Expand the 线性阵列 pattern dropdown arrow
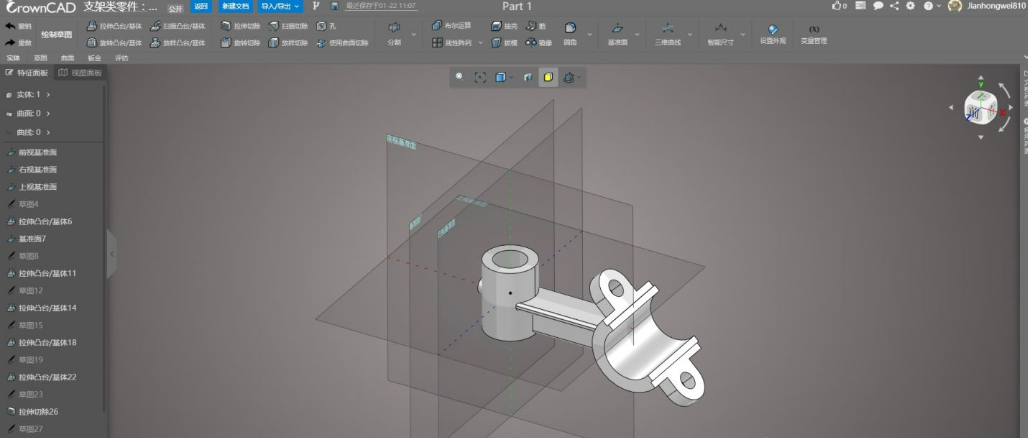The width and height of the screenshot is (1028, 438). coord(480,43)
